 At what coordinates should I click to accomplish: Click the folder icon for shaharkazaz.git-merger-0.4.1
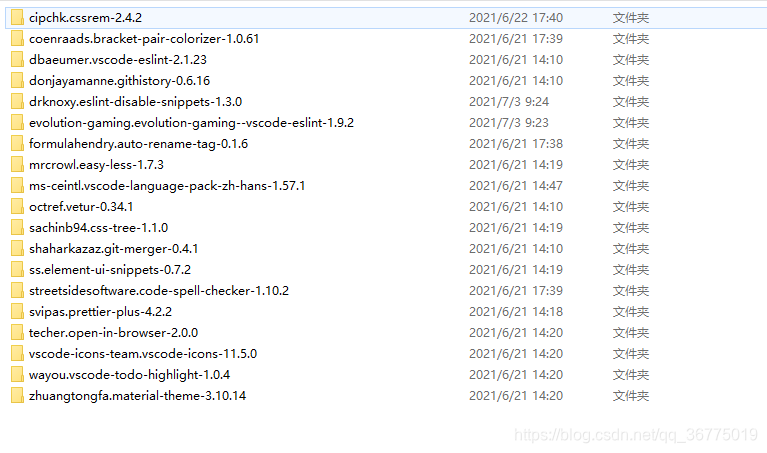coord(17,249)
